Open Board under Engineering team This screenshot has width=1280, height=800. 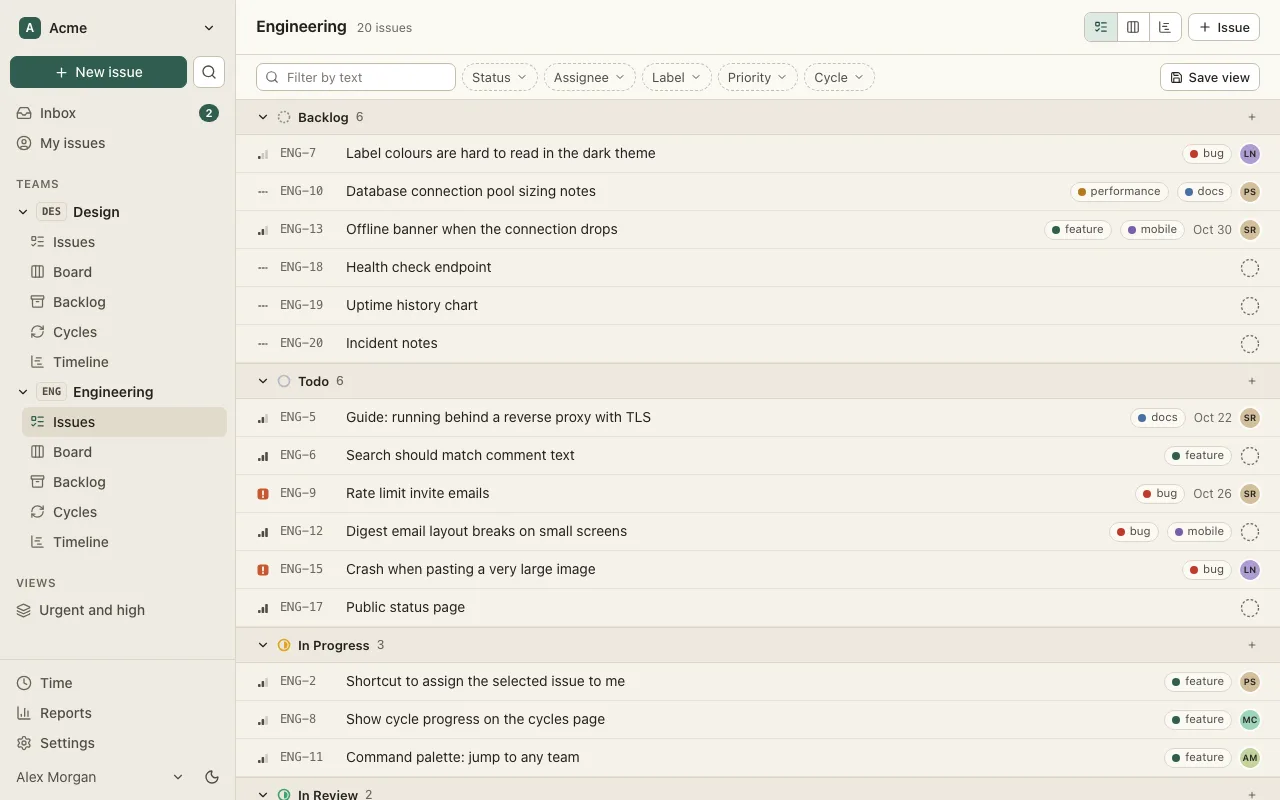tap(124, 452)
